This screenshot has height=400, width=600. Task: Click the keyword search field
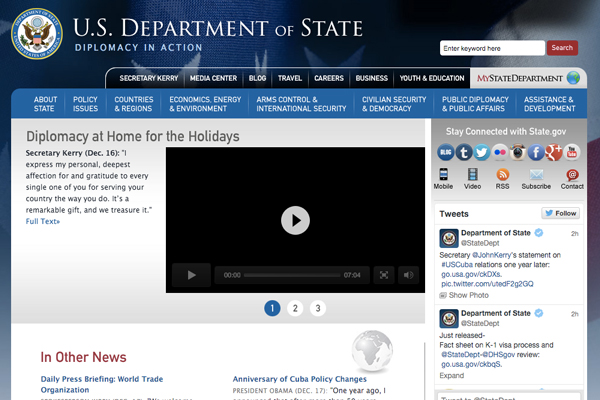click(x=492, y=48)
